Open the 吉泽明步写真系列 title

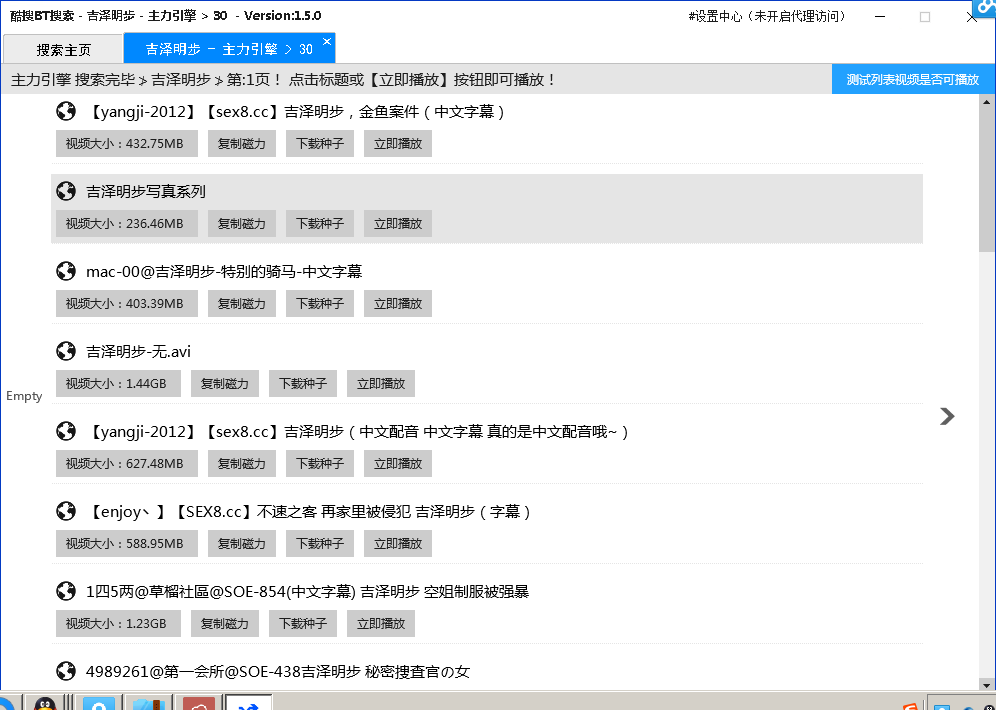[x=145, y=191]
